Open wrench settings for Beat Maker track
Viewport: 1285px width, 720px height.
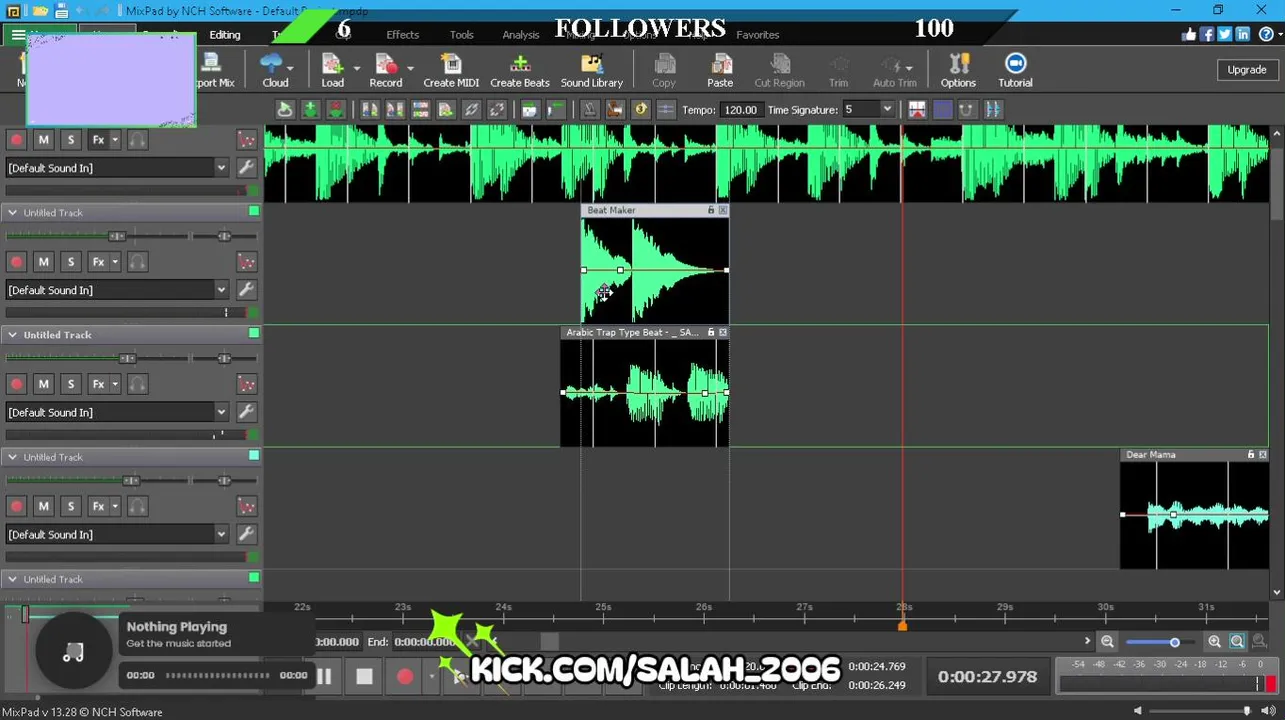[x=246, y=290]
